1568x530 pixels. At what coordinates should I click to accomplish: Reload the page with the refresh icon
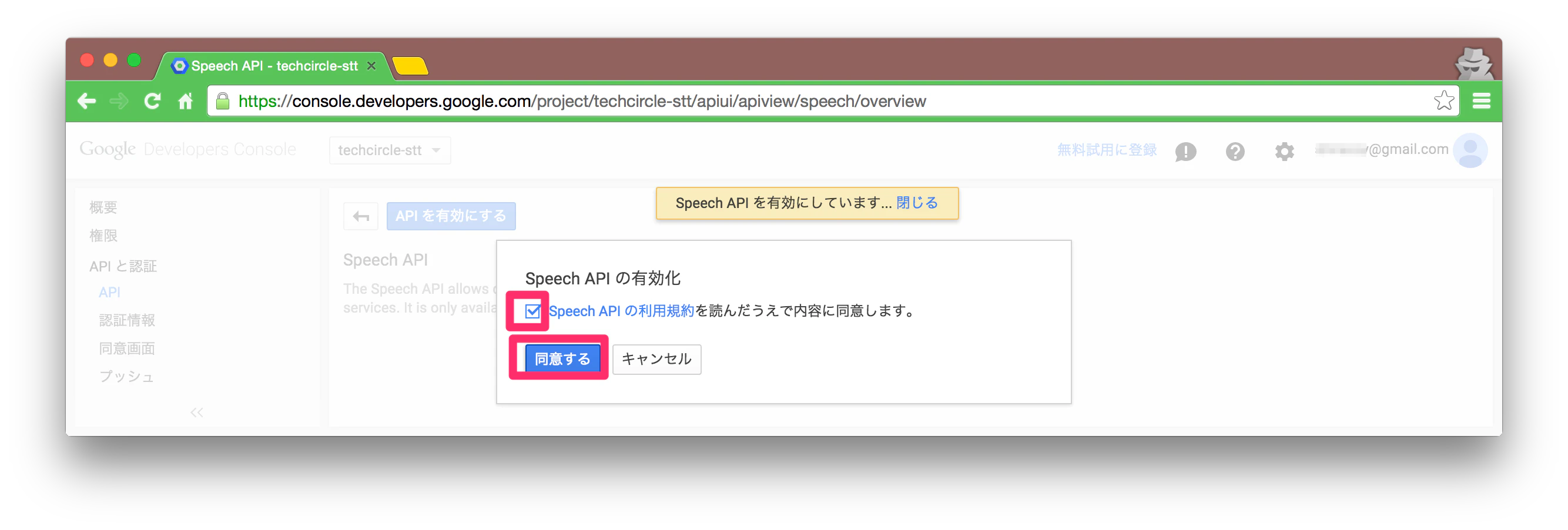[x=152, y=101]
